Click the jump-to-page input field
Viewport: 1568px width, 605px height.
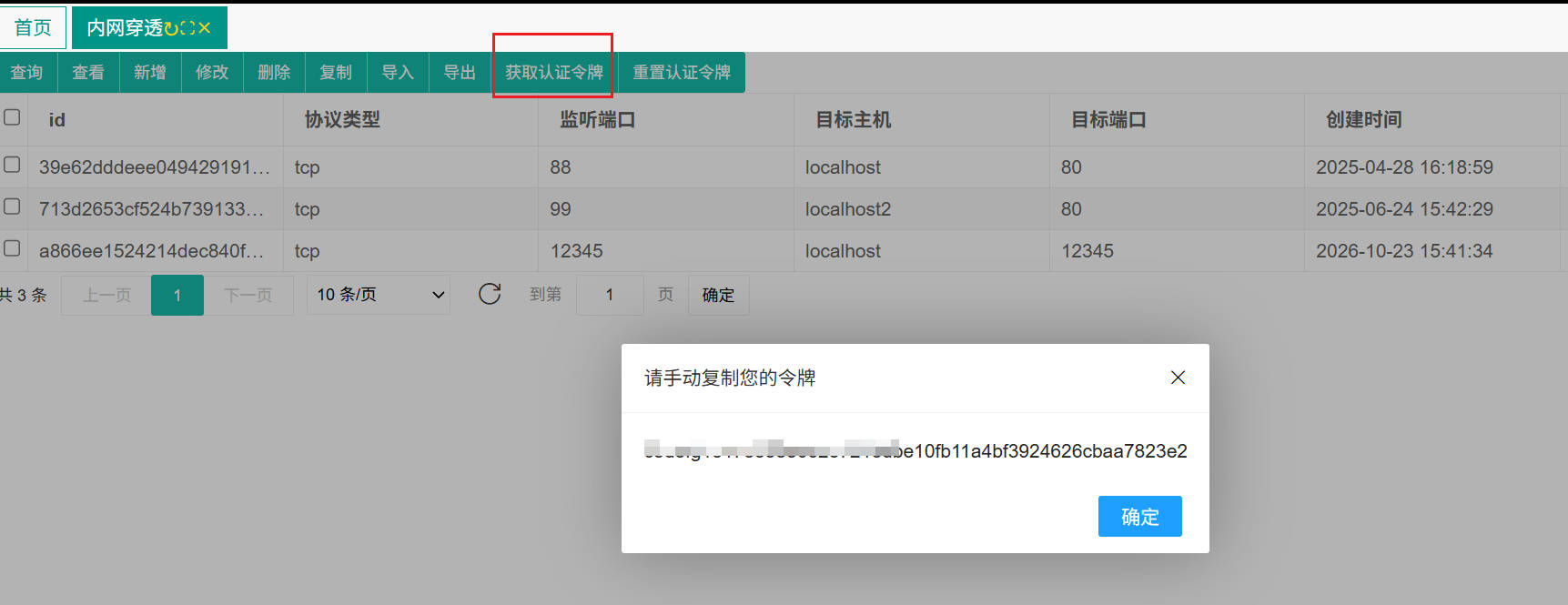[x=610, y=295]
